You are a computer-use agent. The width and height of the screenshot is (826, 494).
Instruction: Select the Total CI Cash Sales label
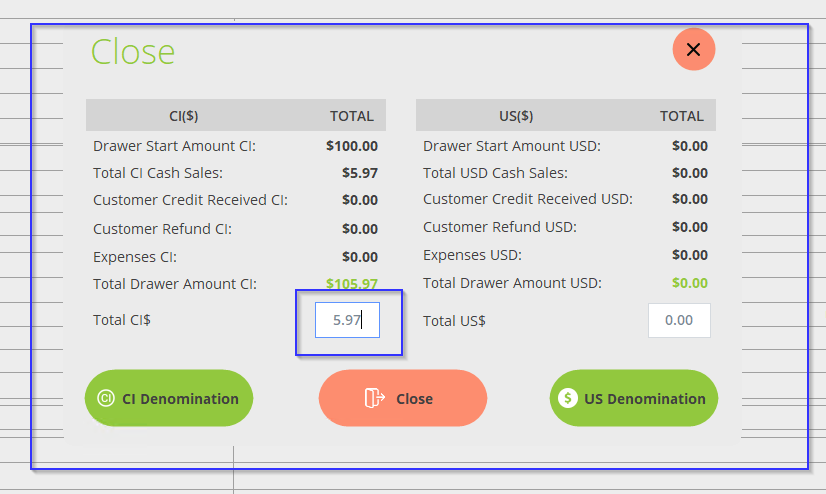pos(158,173)
